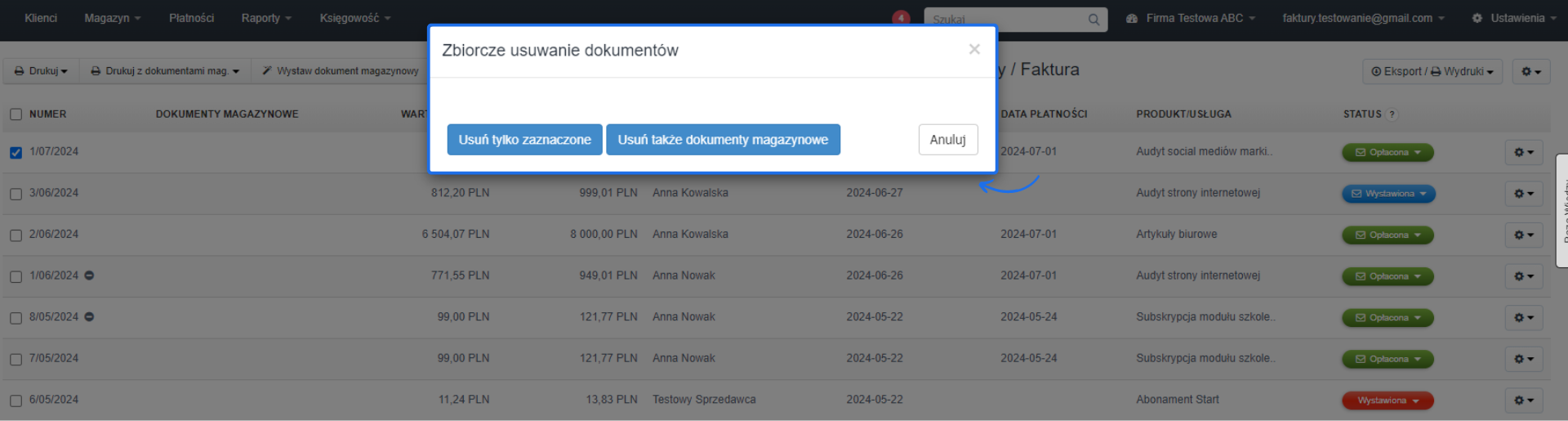Image resolution: width=1568 pixels, height=421 pixels.
Task: Open the blue Wystawiona status dropdown
Action: point(1388,194)
